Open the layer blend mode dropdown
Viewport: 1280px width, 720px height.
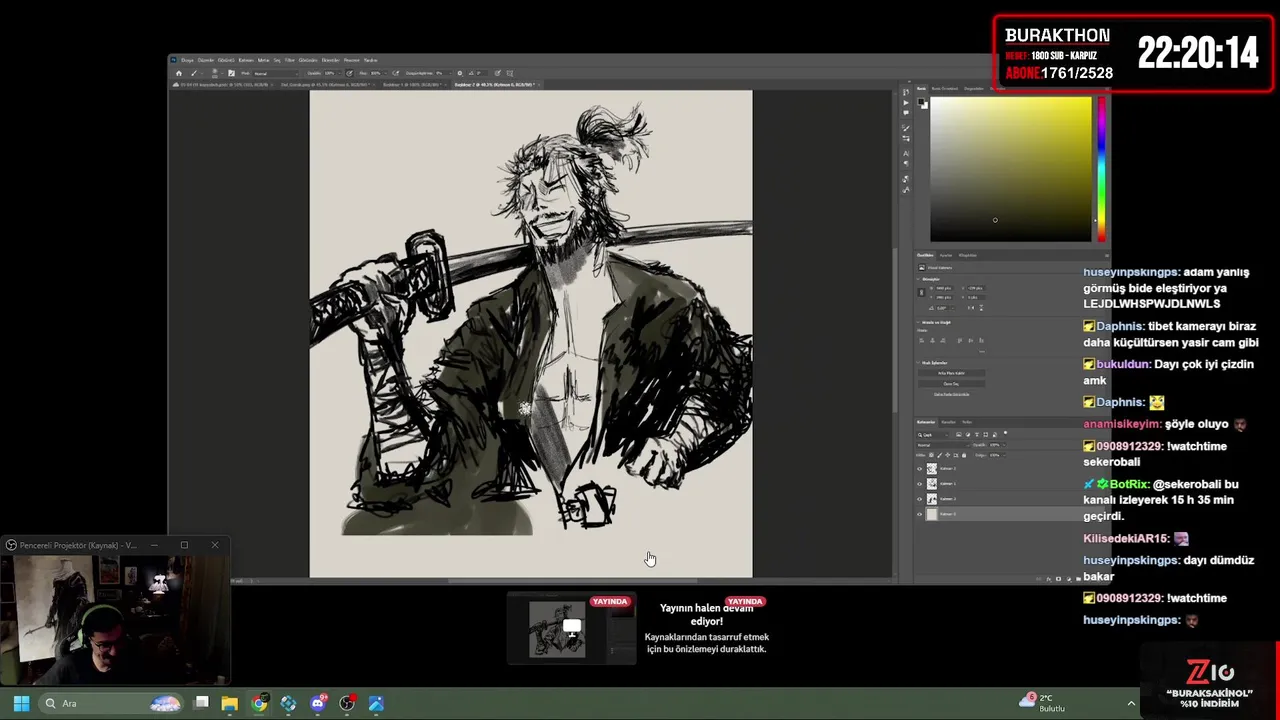[x=943, y=445]
